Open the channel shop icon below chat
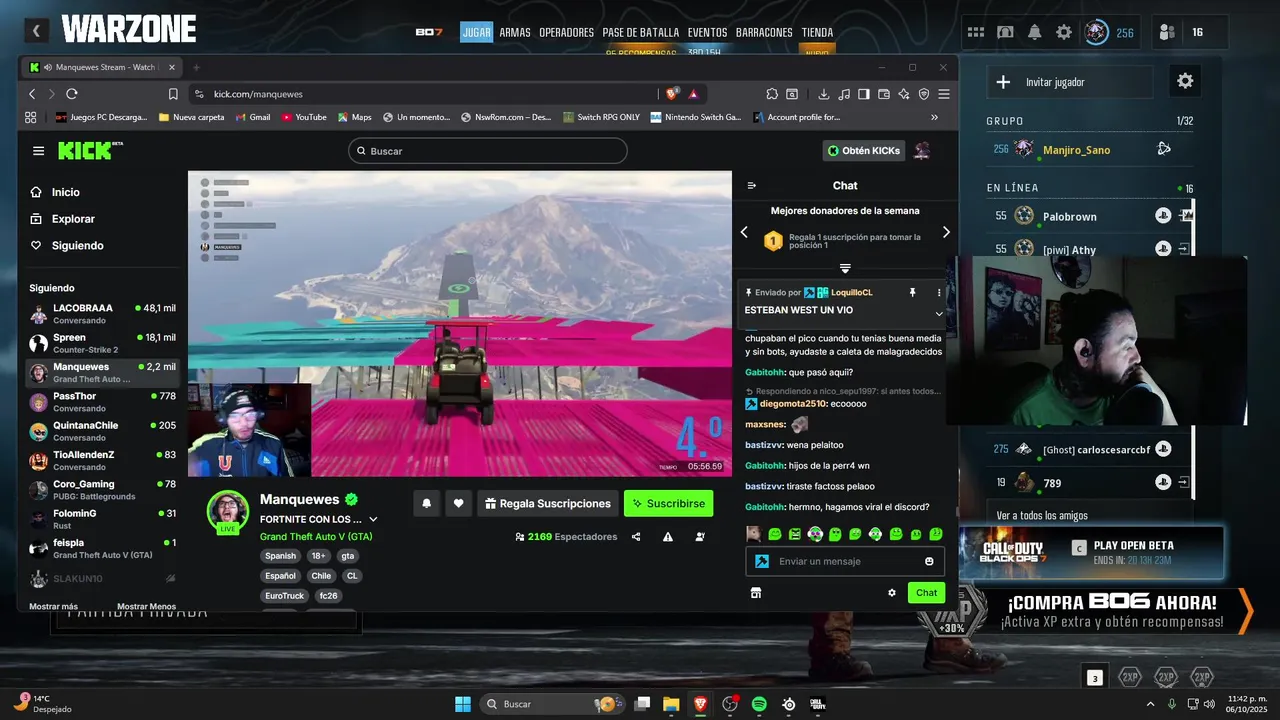 point(756,593)
